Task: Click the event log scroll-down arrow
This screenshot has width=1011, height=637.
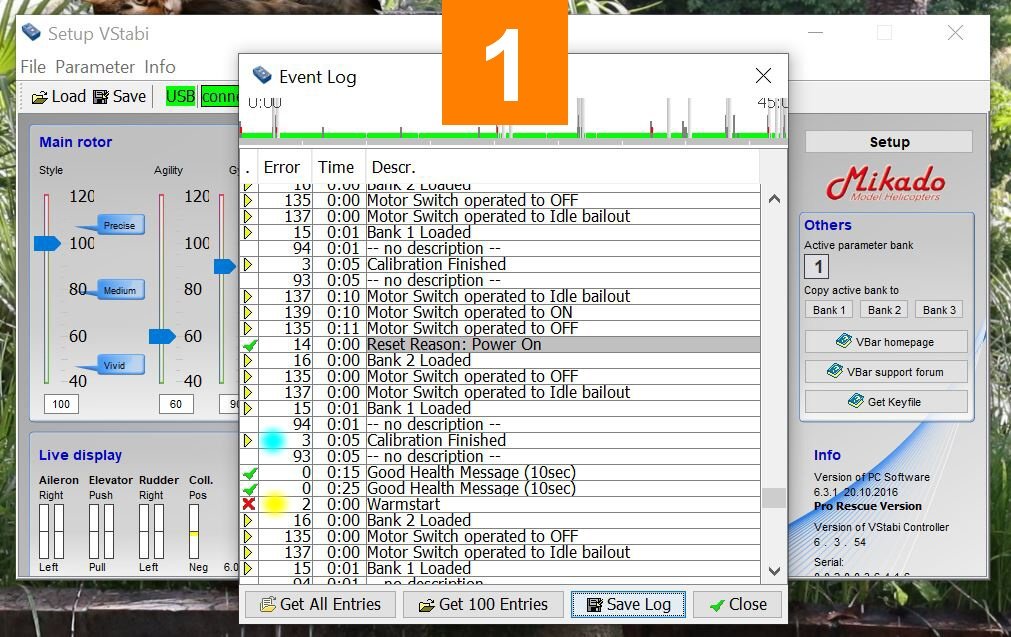Action: [x=774, y=571]
